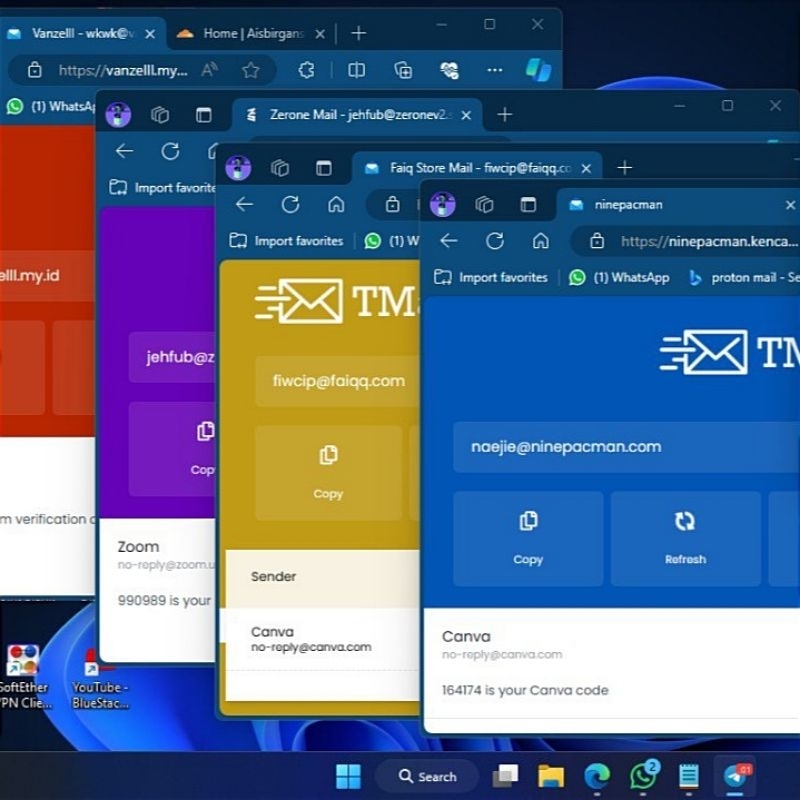Click the split screen icon in Edge toolbar
This screenshot has height=800, width=800.
point(356,70)
